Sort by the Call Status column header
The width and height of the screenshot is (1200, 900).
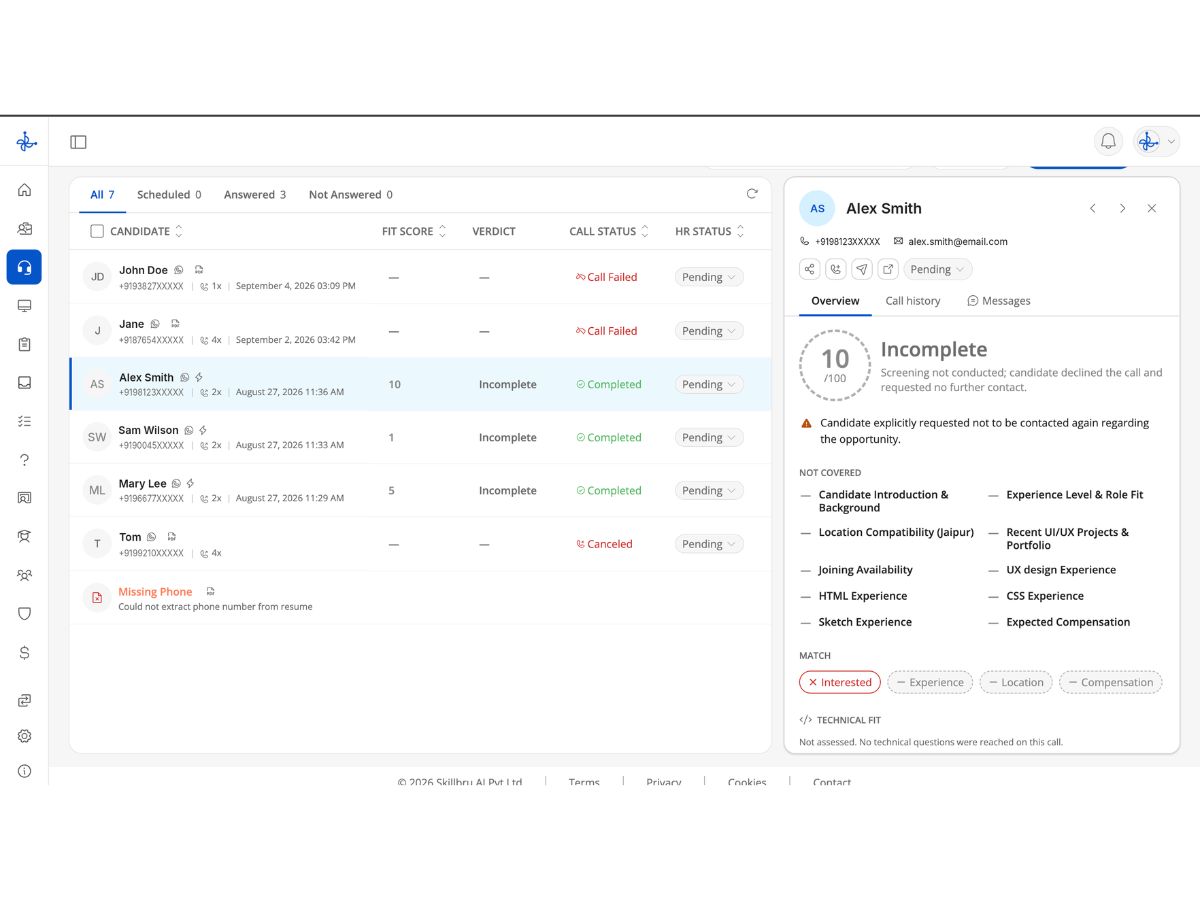point(609,231)
